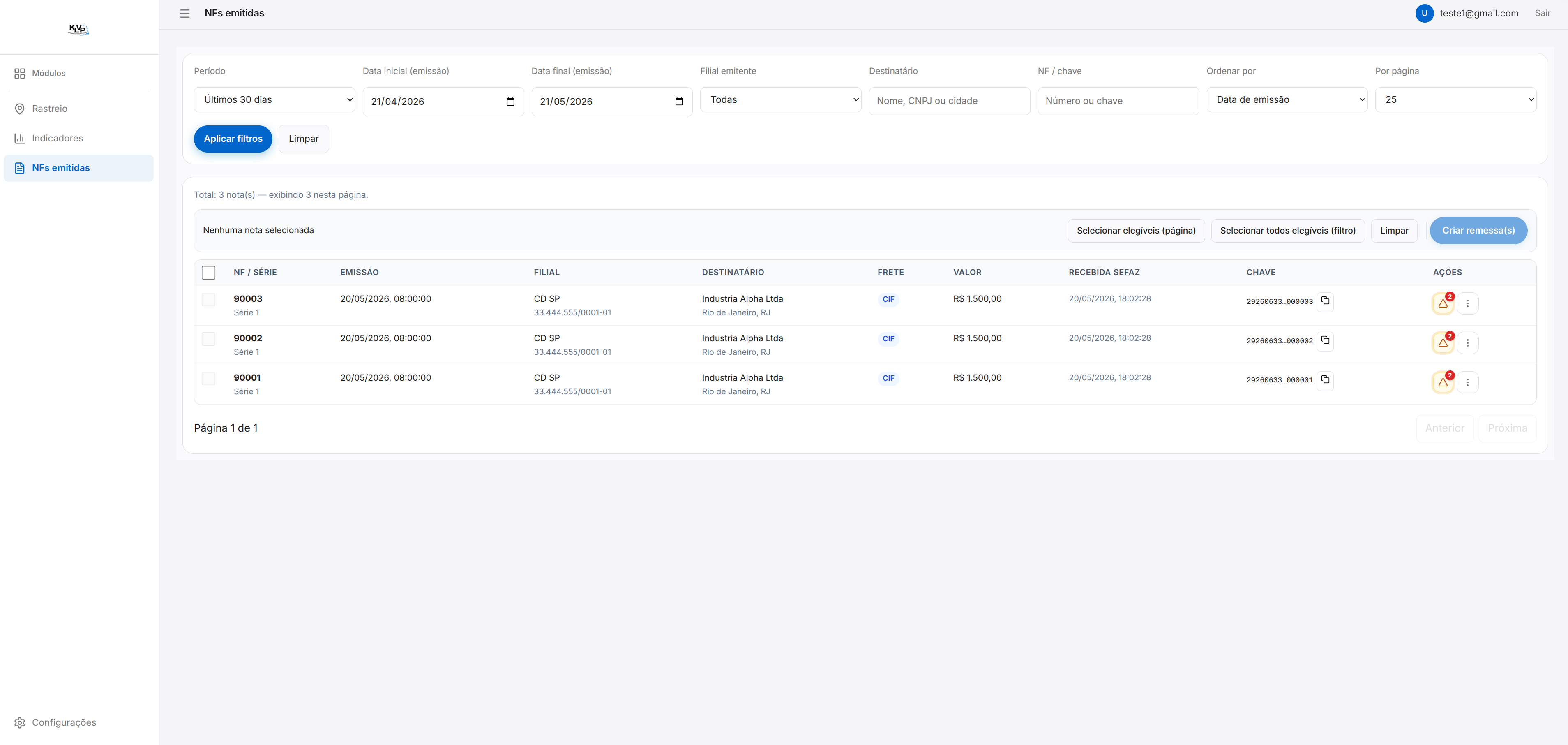Expand the Filial emitente dropdown
Viewport: 1568px width, 745px height.
[x=780, y=100]
